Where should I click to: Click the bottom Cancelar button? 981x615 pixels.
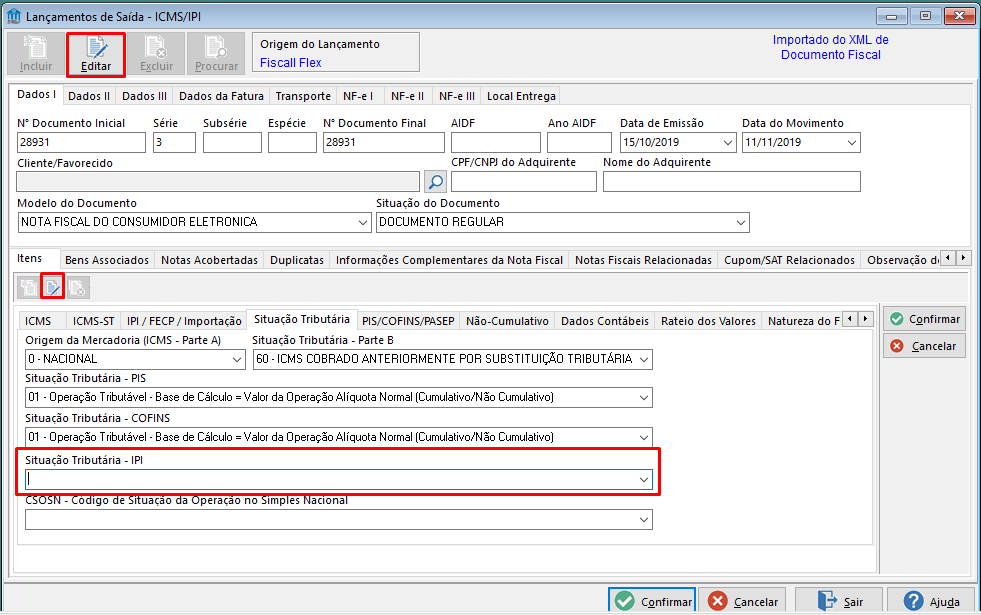click(743, 601)
